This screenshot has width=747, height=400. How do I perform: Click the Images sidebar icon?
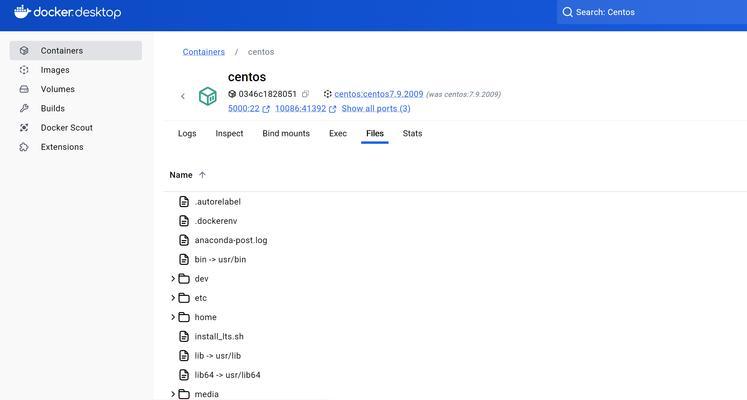[x=24, y=70]
